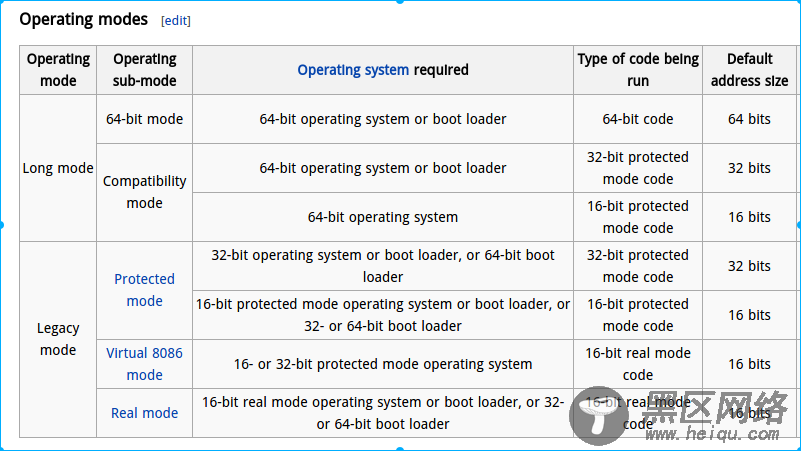
Task: Click the 16-bit real mode code cell
Action: 638,364
